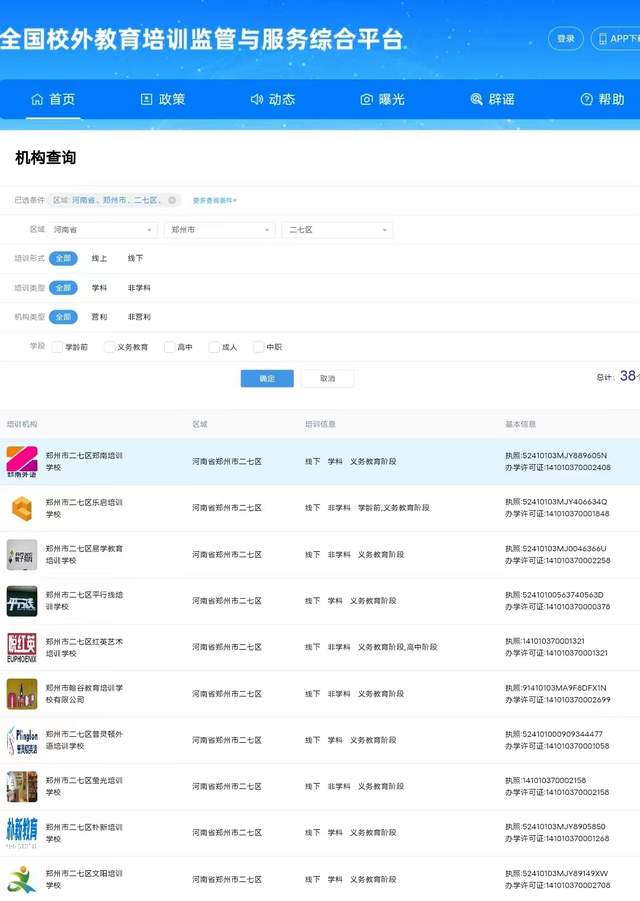Open 郑州市二七区平行线培训学校 name
Image resolution: width=640 pixels, height=901 pixels.
[84, 601]
